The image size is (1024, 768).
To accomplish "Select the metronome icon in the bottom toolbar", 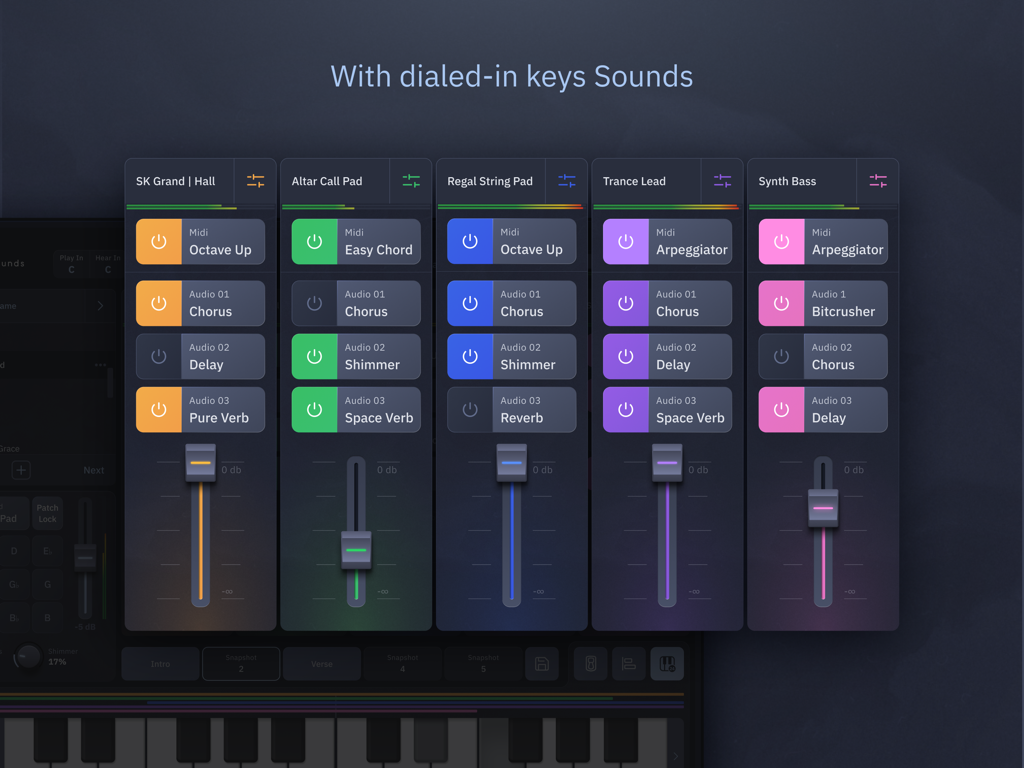I will [590, 663].
